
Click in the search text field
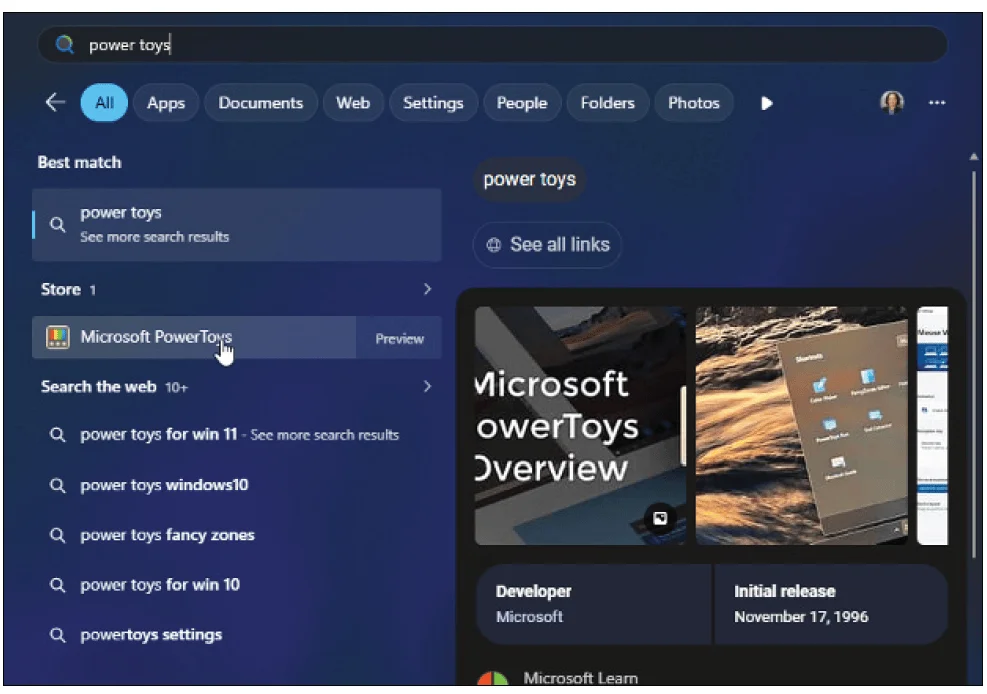click(x=492, y=45)
